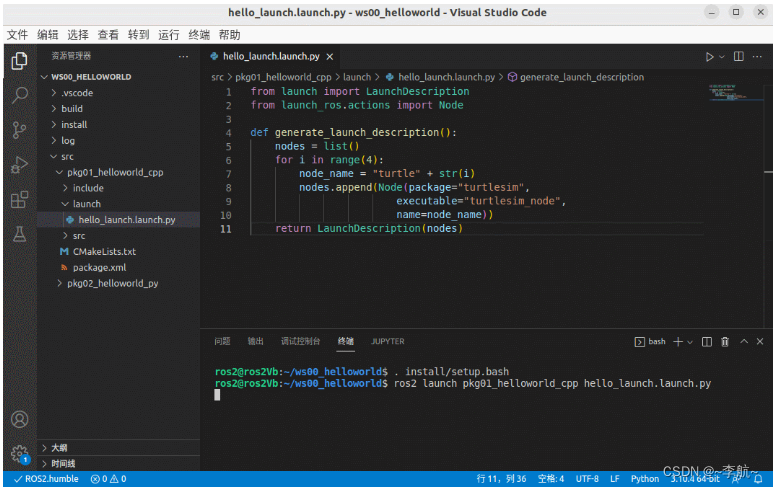Open the 转到 menu
774x488 pixels.
pos(138,35)
